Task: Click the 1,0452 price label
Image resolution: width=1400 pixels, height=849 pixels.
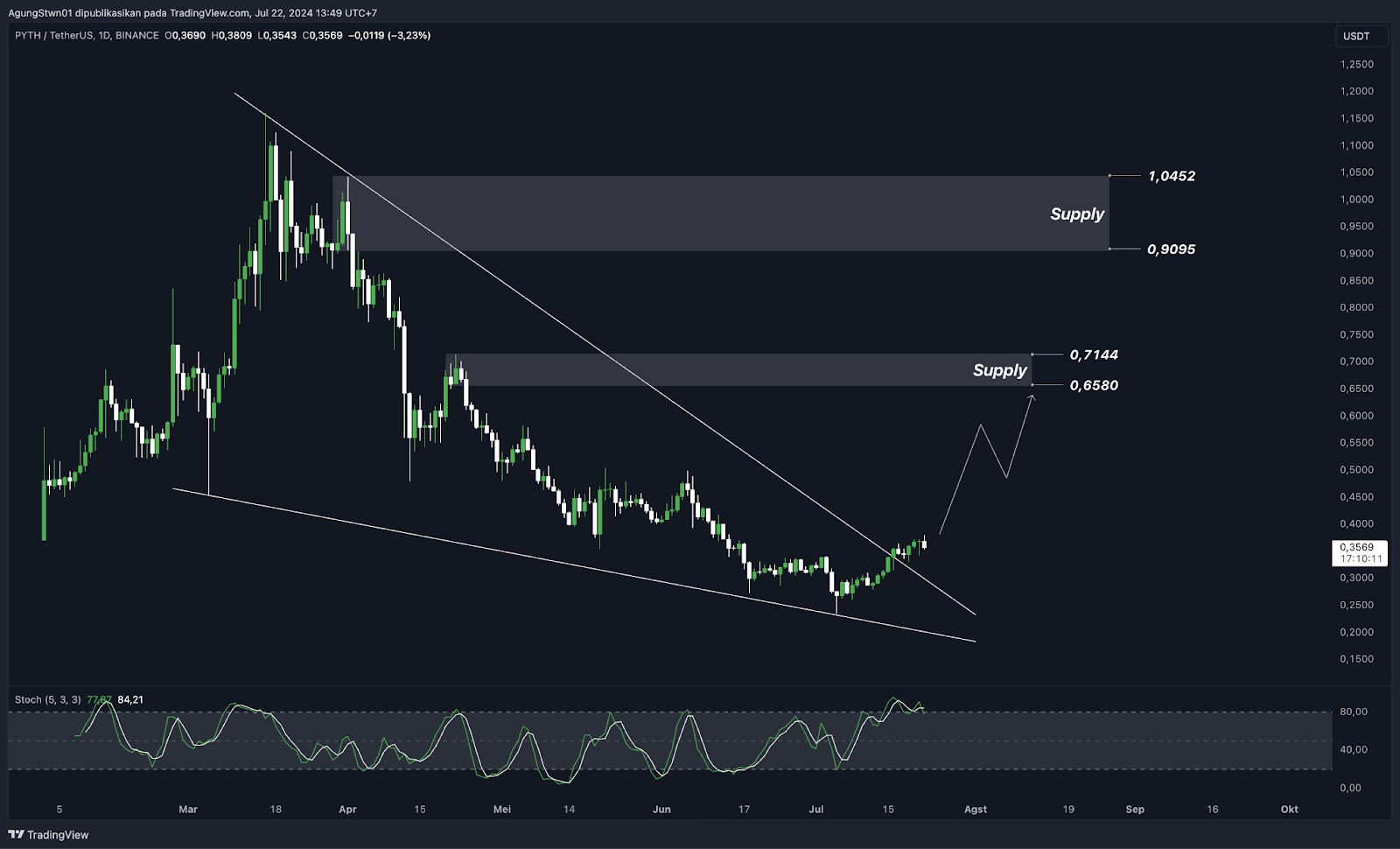Action: [1172, 176]
